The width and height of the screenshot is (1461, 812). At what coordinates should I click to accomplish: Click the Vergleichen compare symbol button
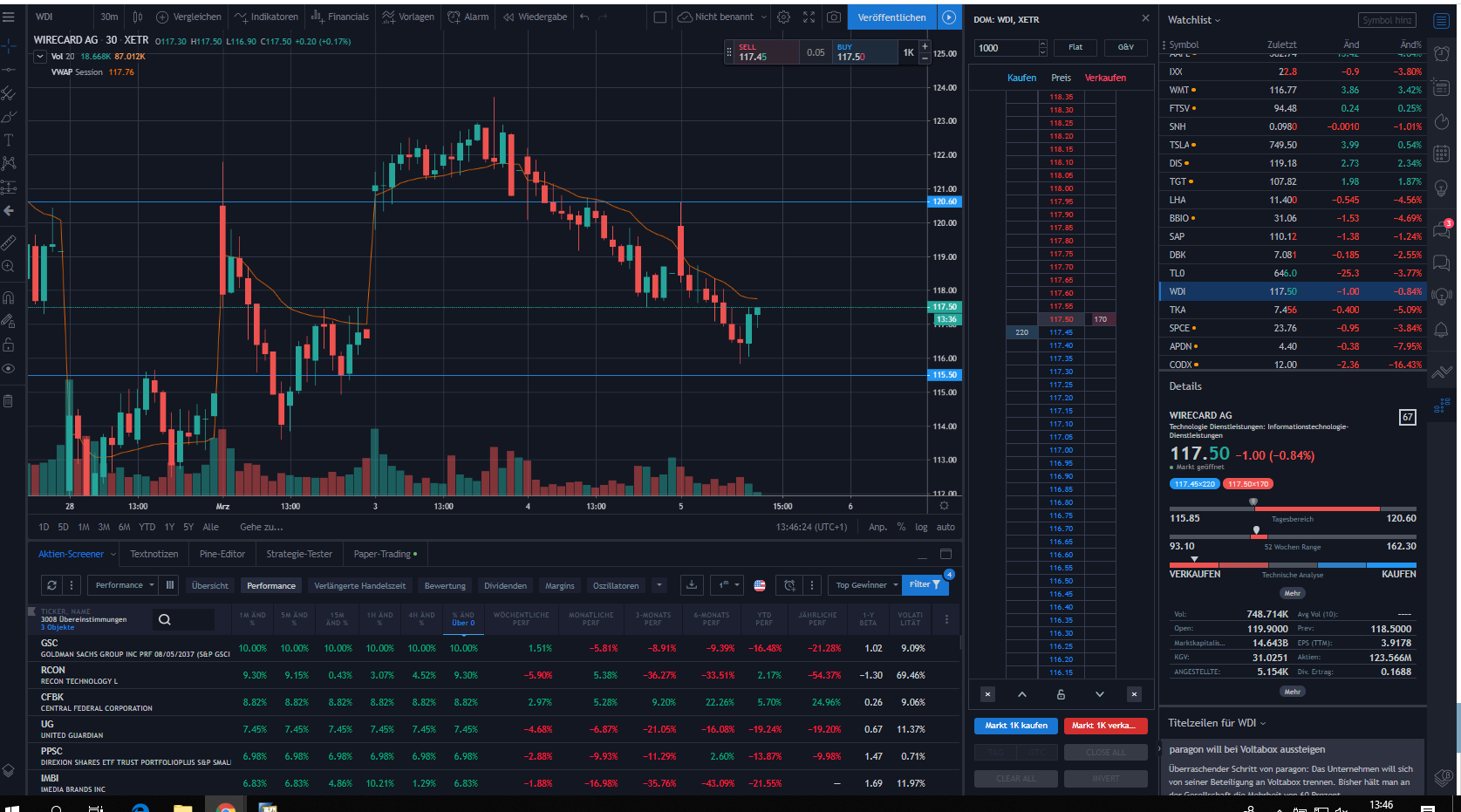(188, 17)
